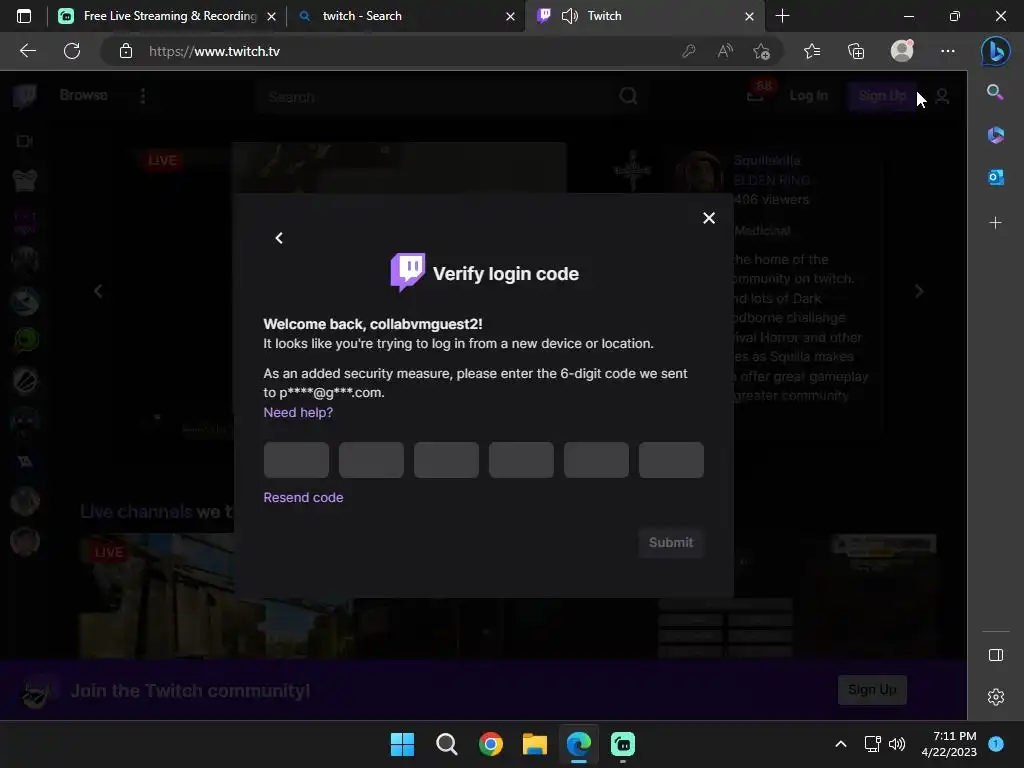Viewport: 1024px width, 768px height.
Task: Click the Twitch home logo
Action: coord(25,96)
